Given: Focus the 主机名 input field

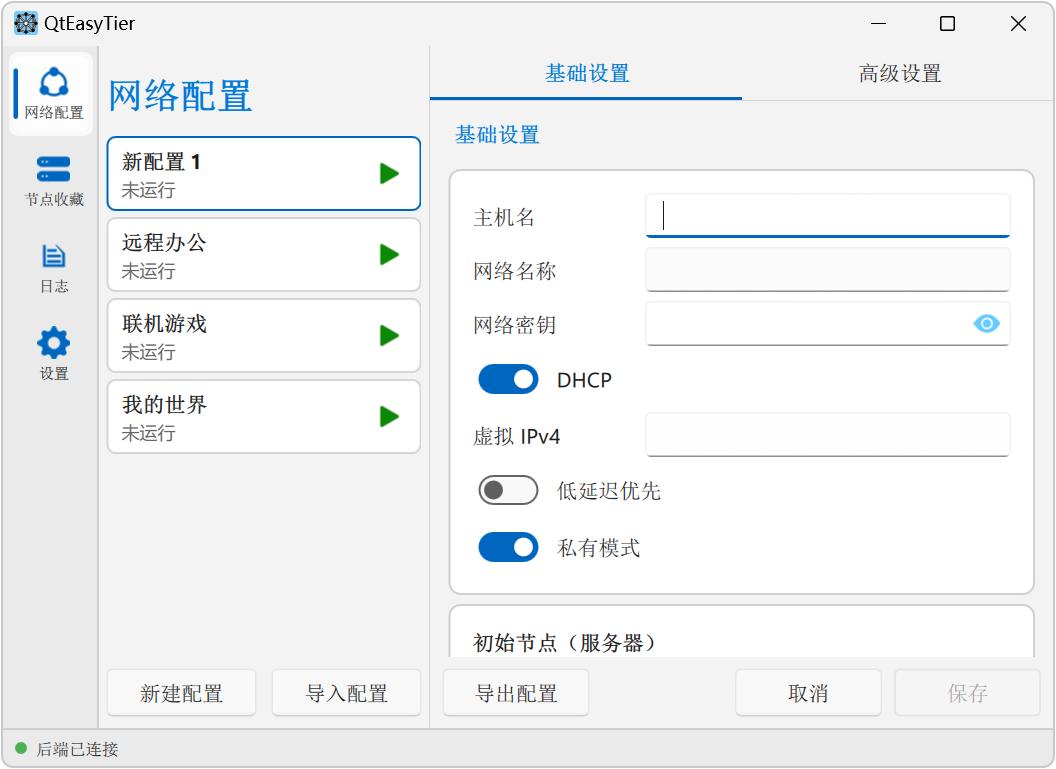Looking at the screenshot, I should pyautogui.click(x=828, y=215).
